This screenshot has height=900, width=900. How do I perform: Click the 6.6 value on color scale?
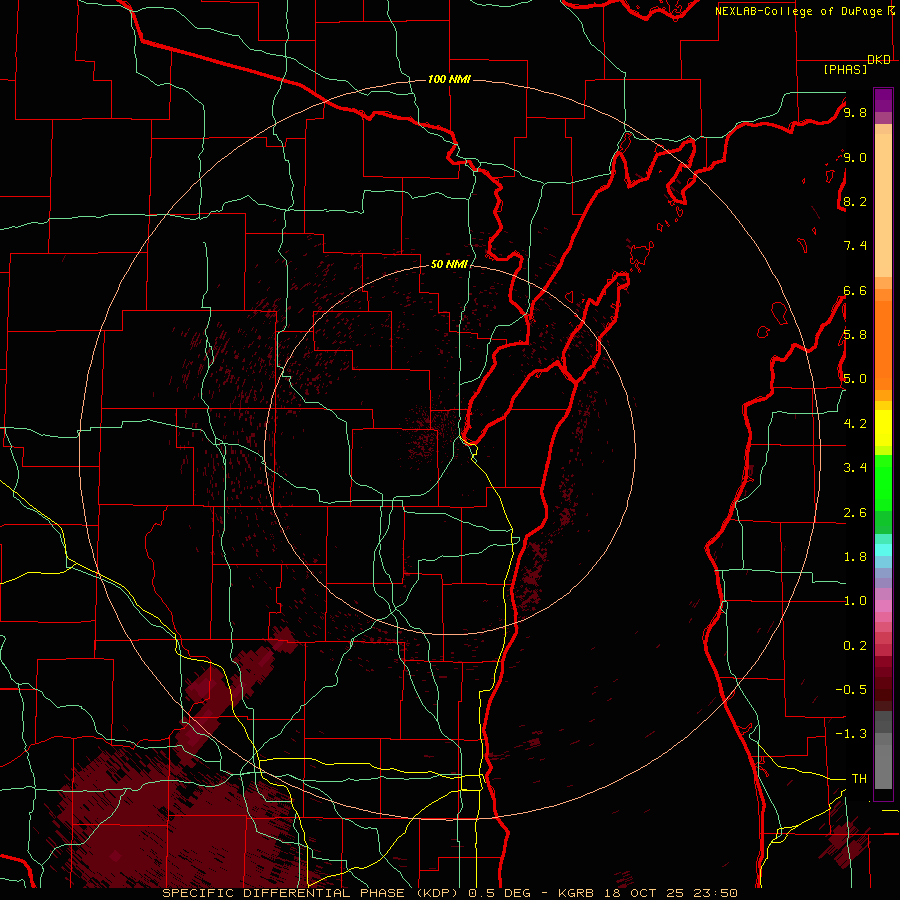point(855,290)
